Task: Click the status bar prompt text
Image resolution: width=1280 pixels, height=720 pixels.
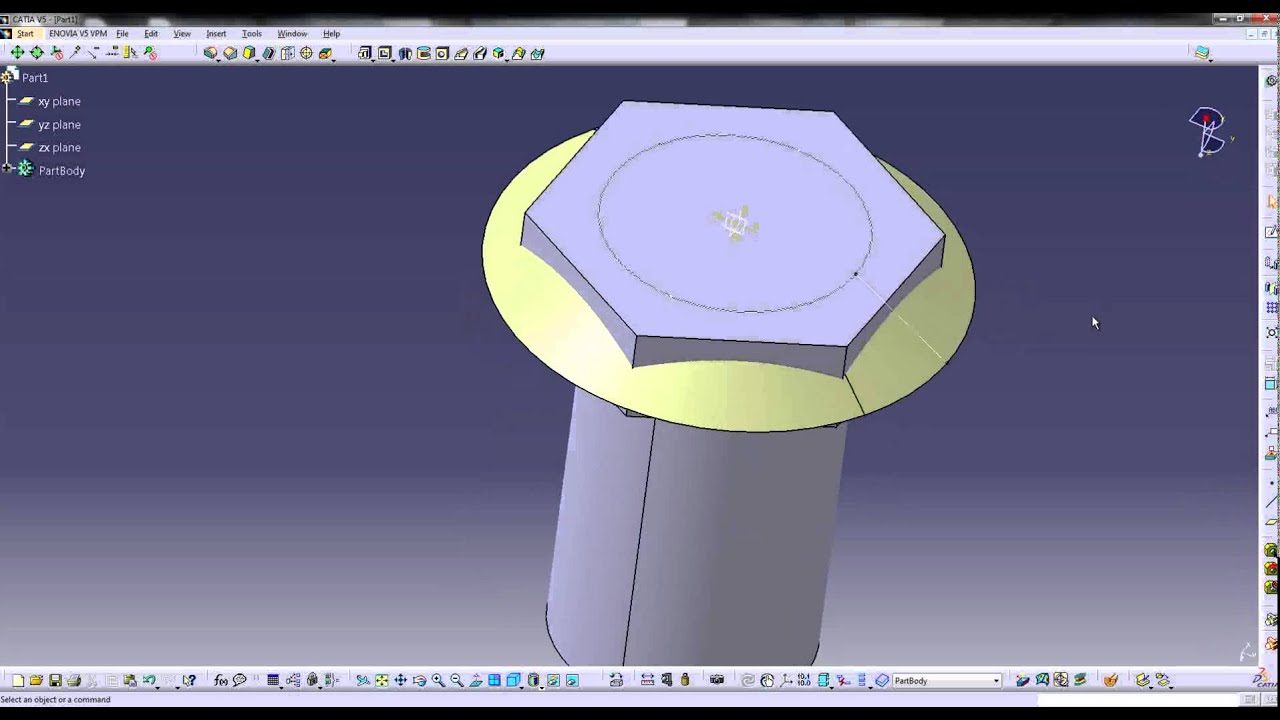Action: pos(55,700)
